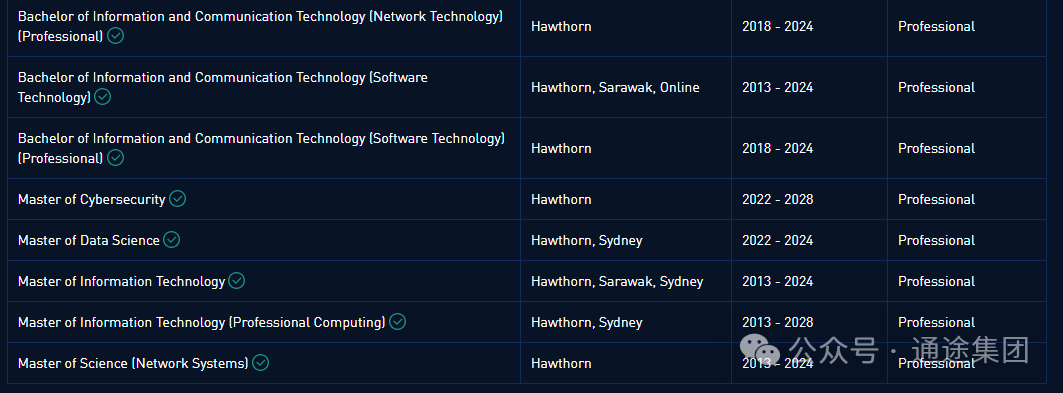Select the Master of Cybersecurity course name

click(92, 199)
